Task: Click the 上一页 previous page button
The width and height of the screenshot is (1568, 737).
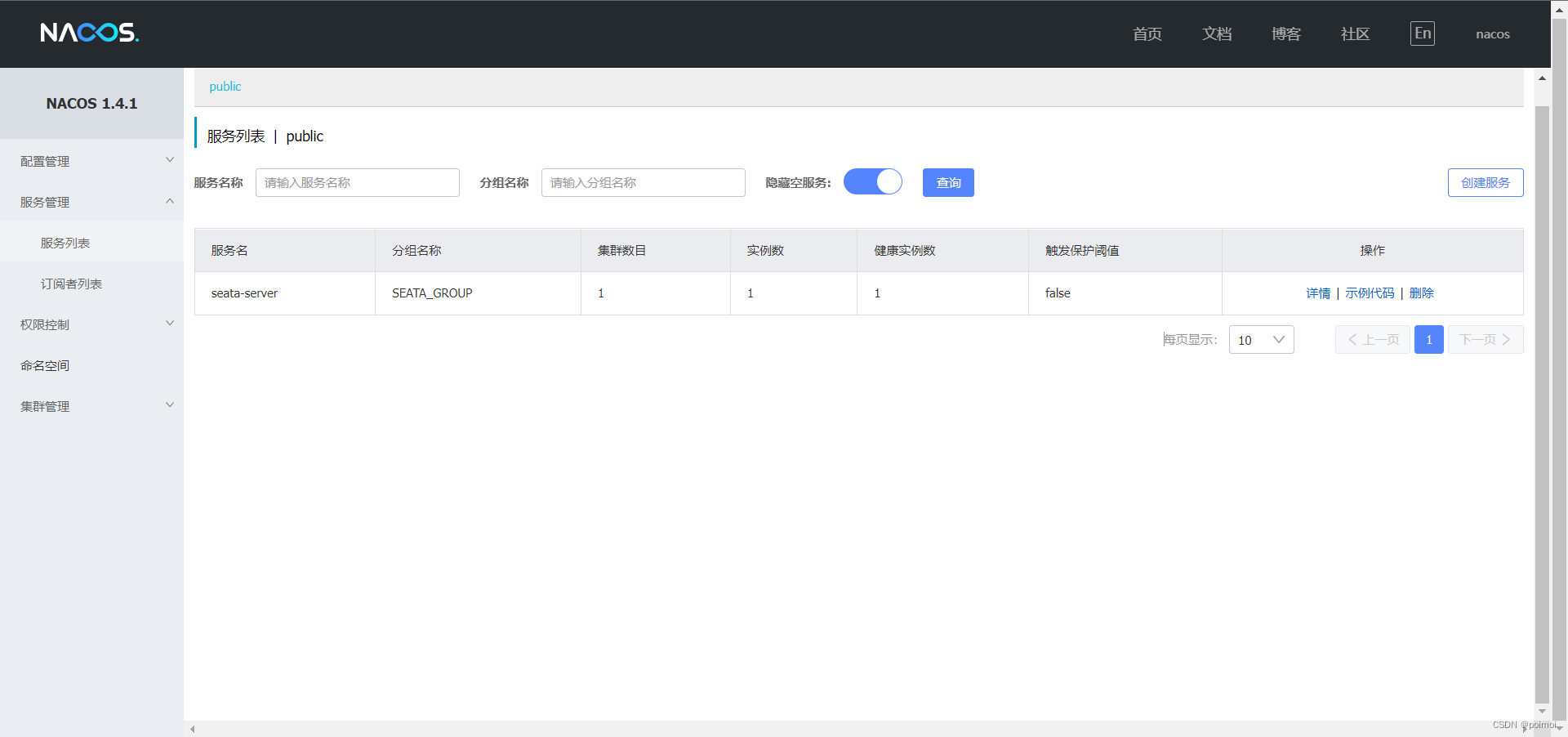Action: [x=1373, y=340]
